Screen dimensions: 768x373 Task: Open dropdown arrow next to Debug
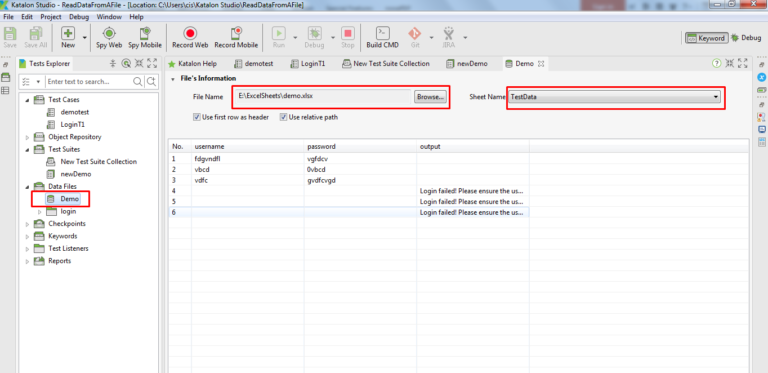tap(333, 37)
